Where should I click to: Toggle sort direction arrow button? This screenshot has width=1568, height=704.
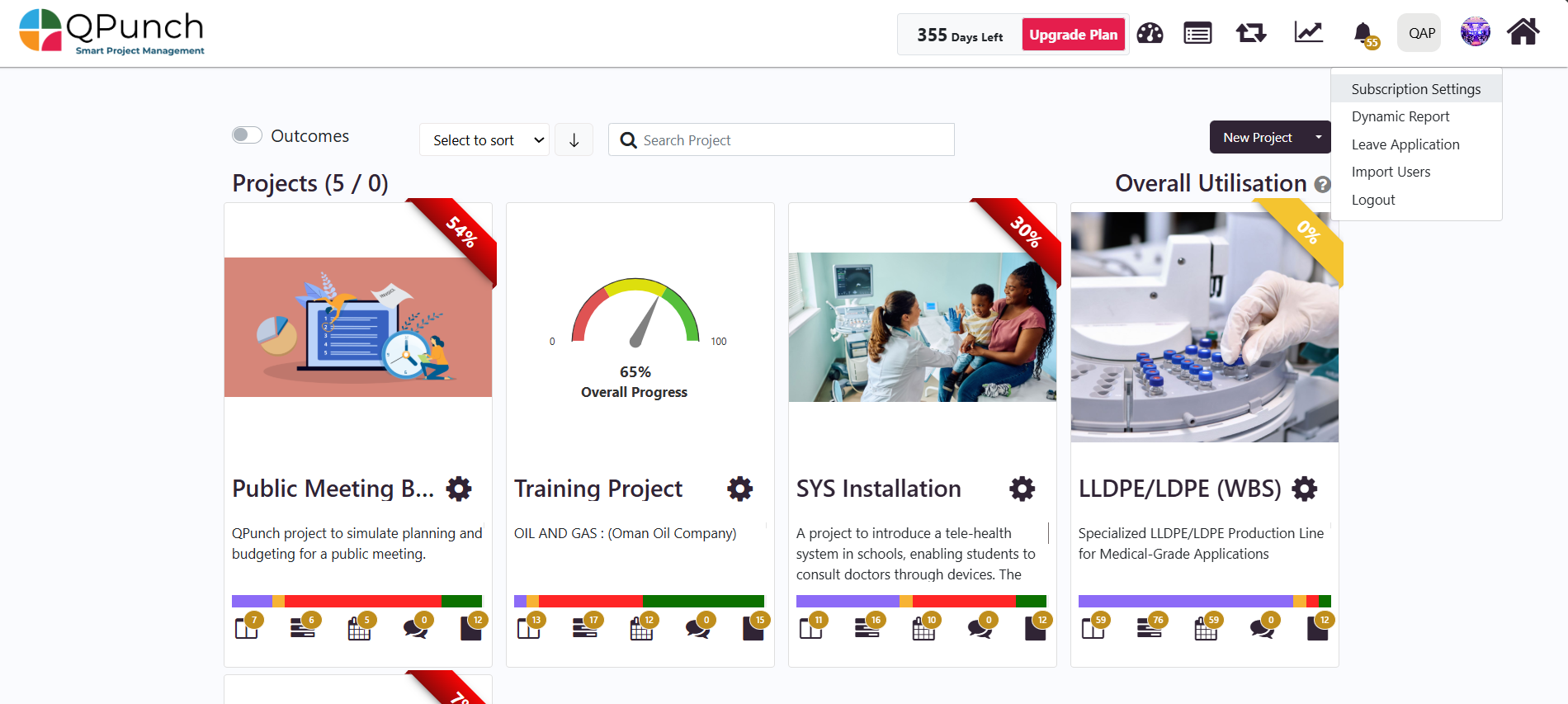(574, 140)
